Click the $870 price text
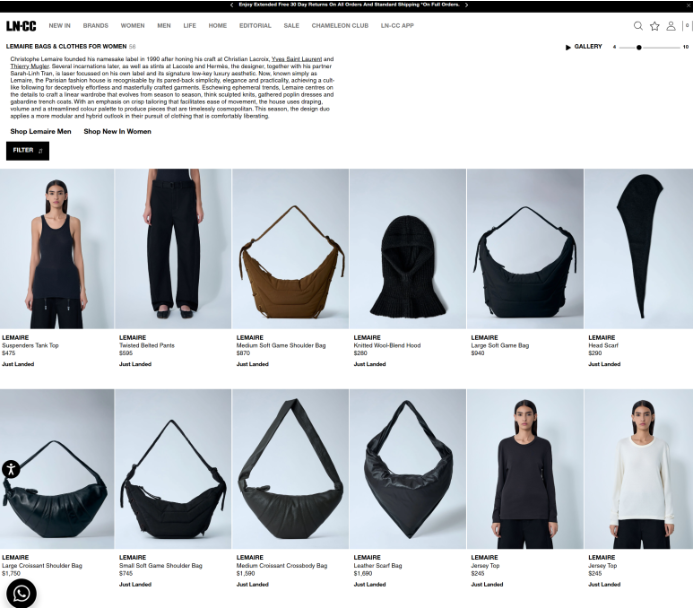 [243, 353]
